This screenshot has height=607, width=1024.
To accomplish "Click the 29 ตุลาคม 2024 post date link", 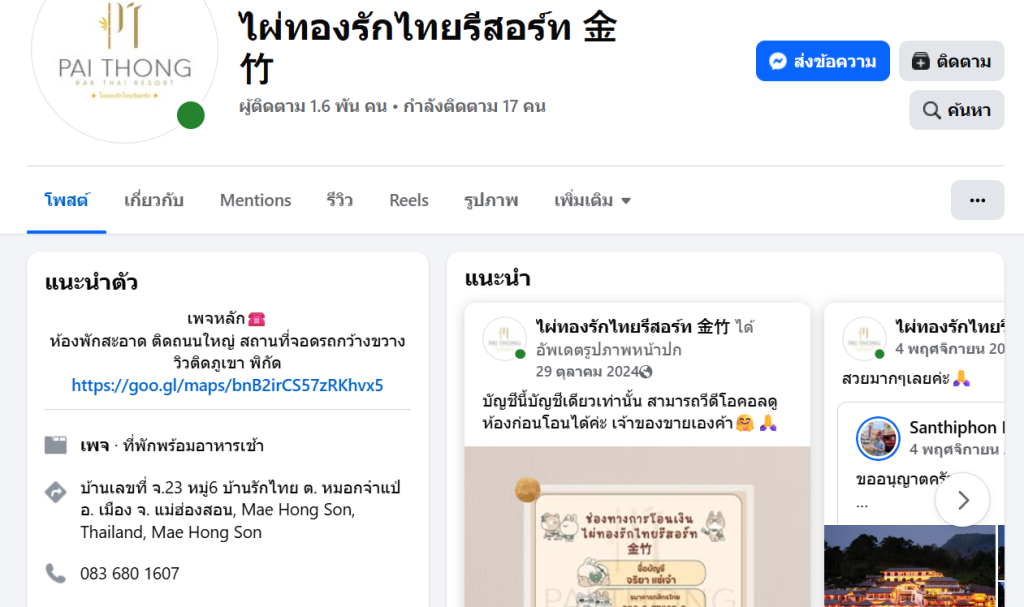I will pos(586,372).
